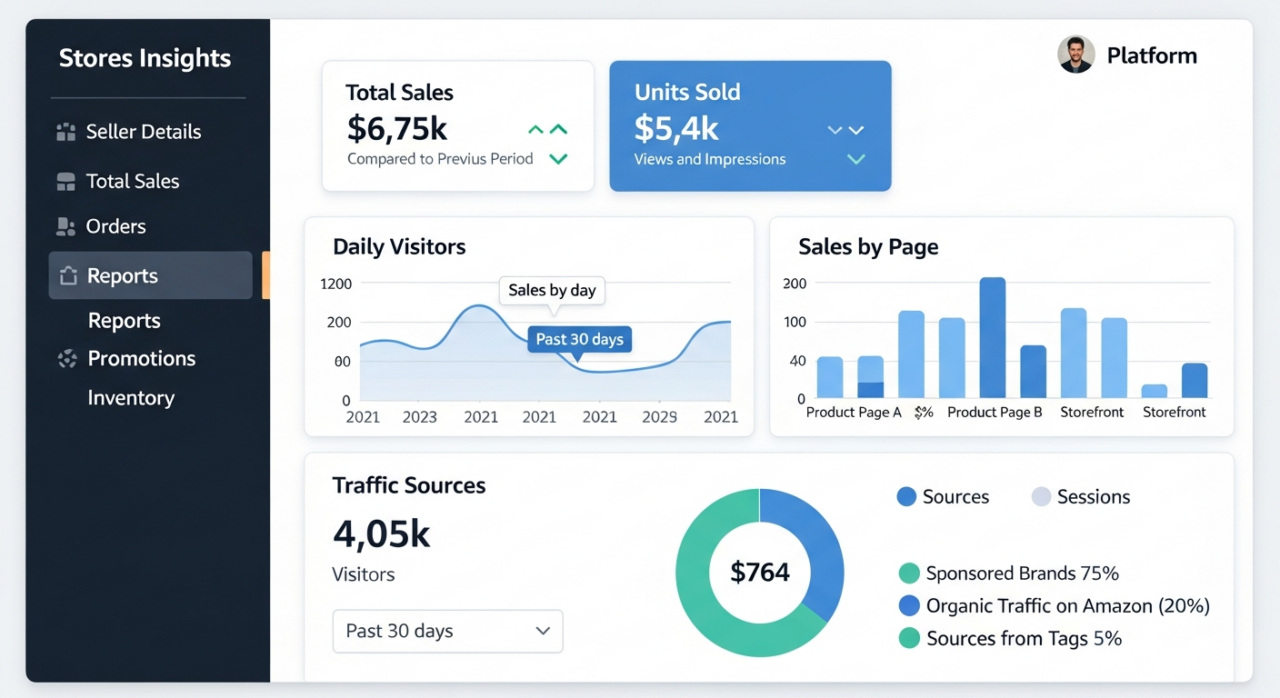Viewport: 1280px width, 698px height.
Task: Click the Stores Insights heading
Action: click(x=145, y=58)
